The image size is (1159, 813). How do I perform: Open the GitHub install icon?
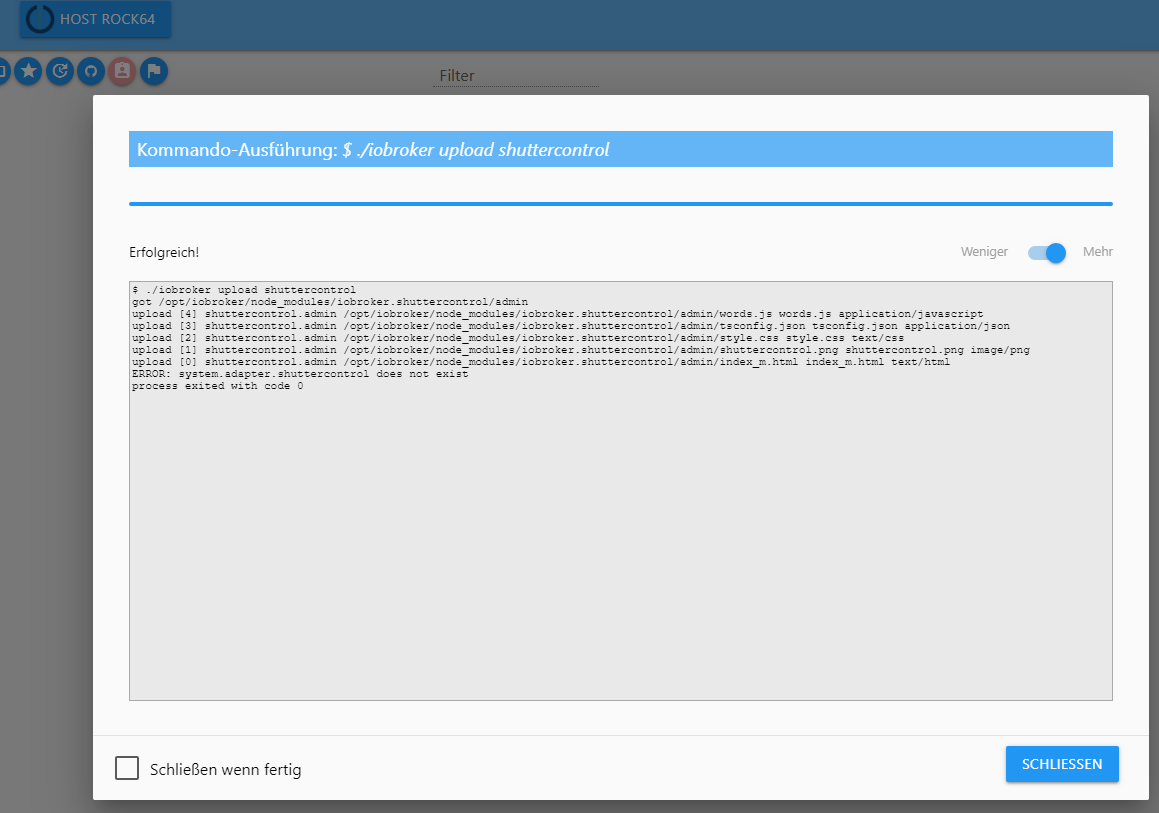click(91, 71)
